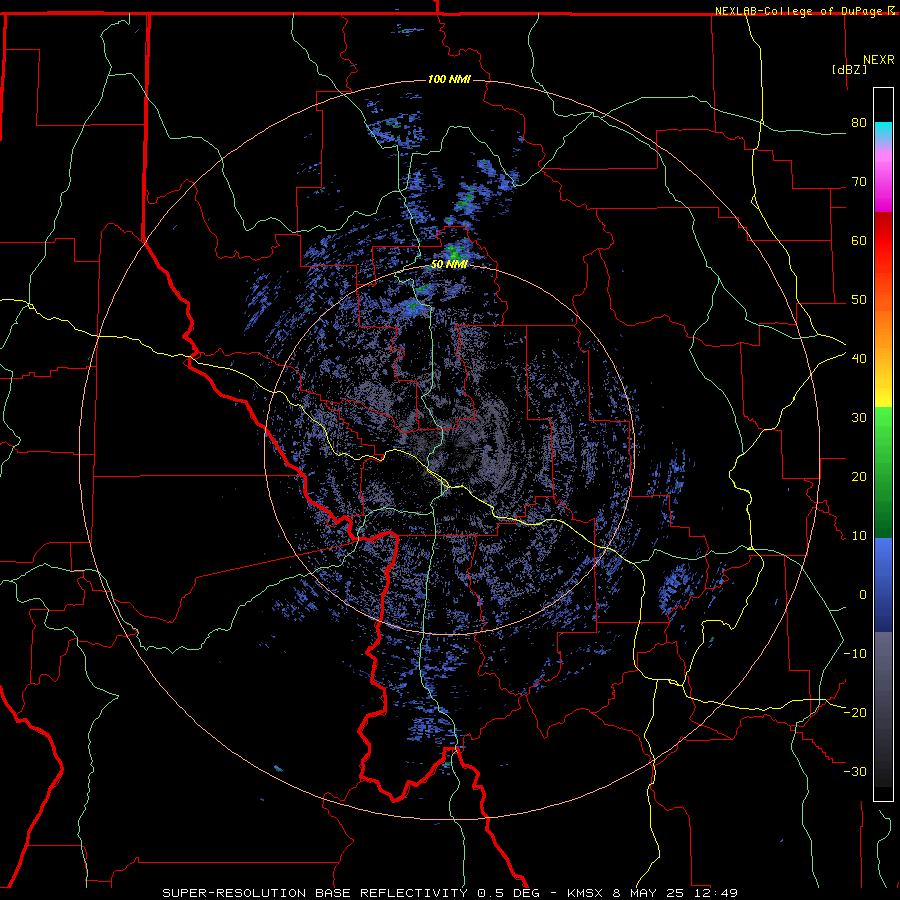Click the 80 value on dBZ scale
900x900 pixels.
[859, 123]
